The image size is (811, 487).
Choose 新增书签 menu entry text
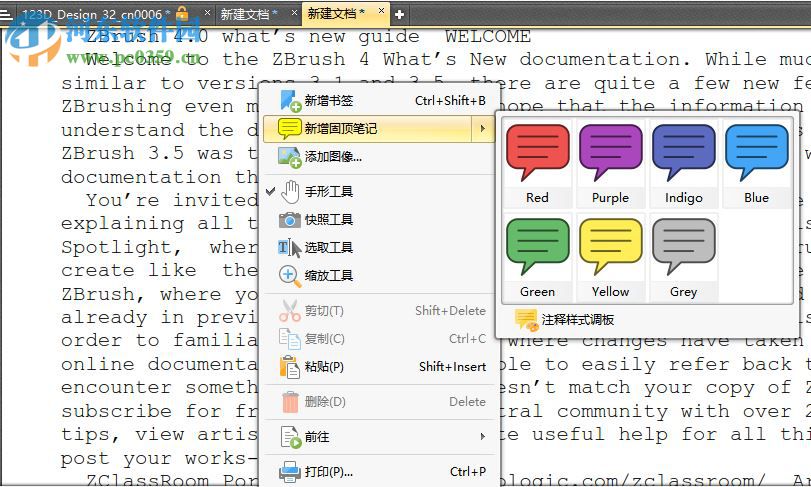tap(328, 100)
